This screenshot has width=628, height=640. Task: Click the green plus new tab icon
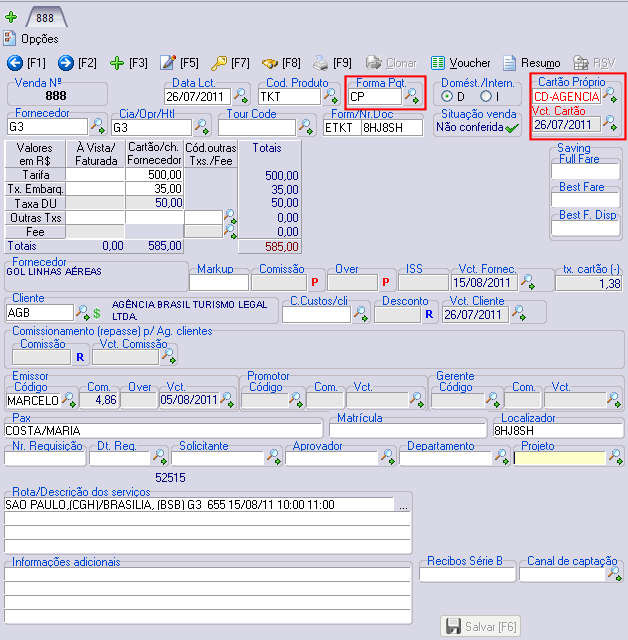point(11,17)
